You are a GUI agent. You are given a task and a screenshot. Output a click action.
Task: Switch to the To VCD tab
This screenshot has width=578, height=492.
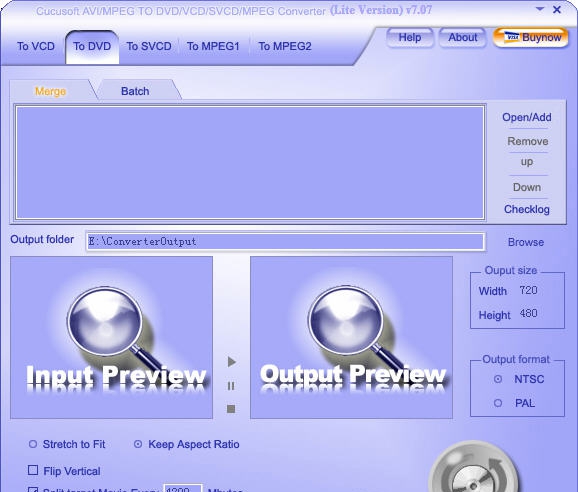[x=36, y=46]
